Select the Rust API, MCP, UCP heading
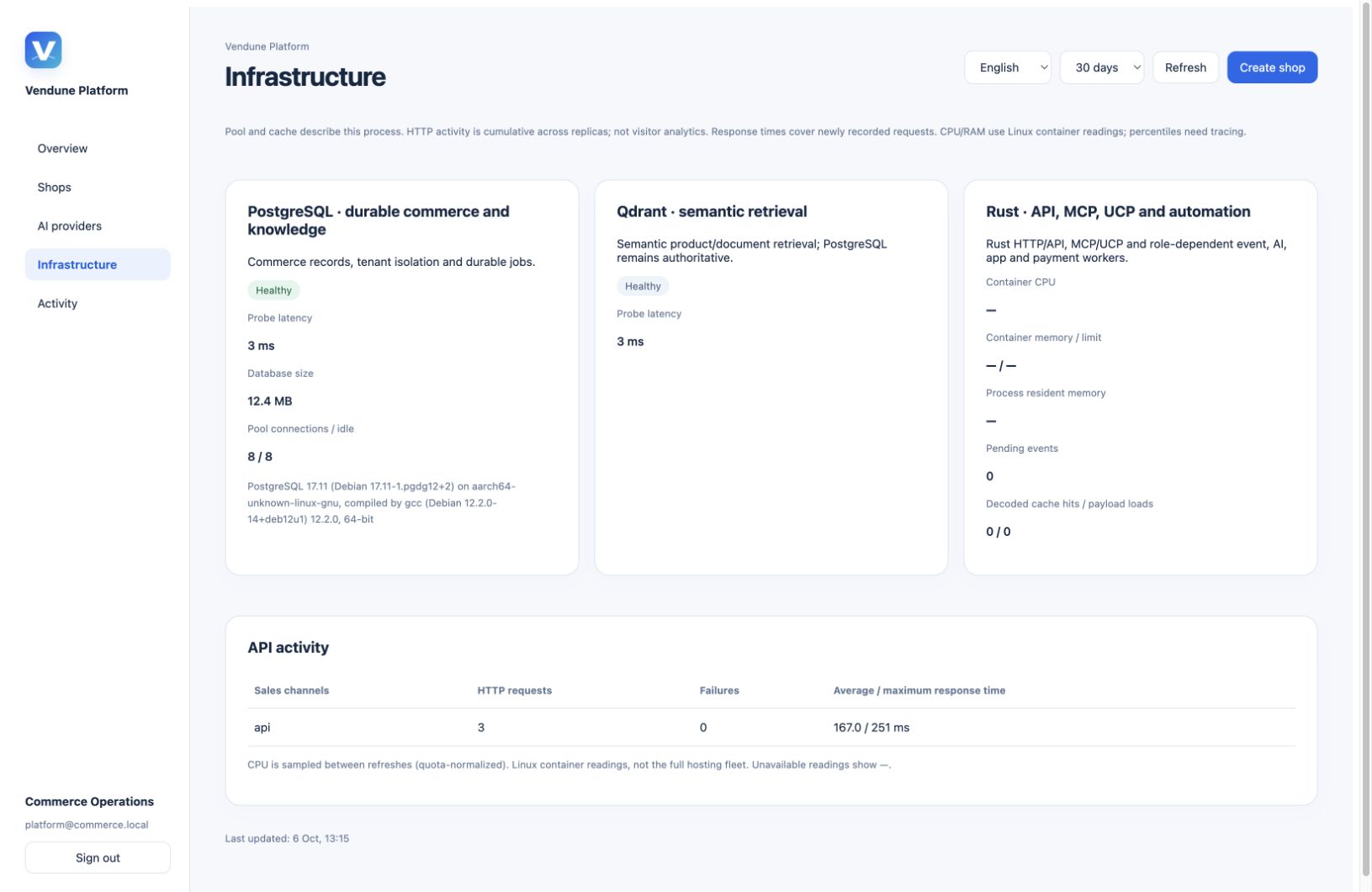 pos(1118,211)
